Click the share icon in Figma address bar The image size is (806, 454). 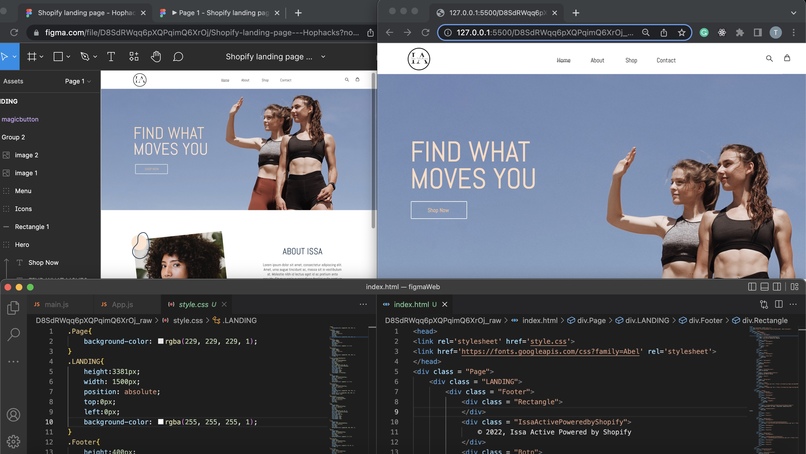pos(370,32)
